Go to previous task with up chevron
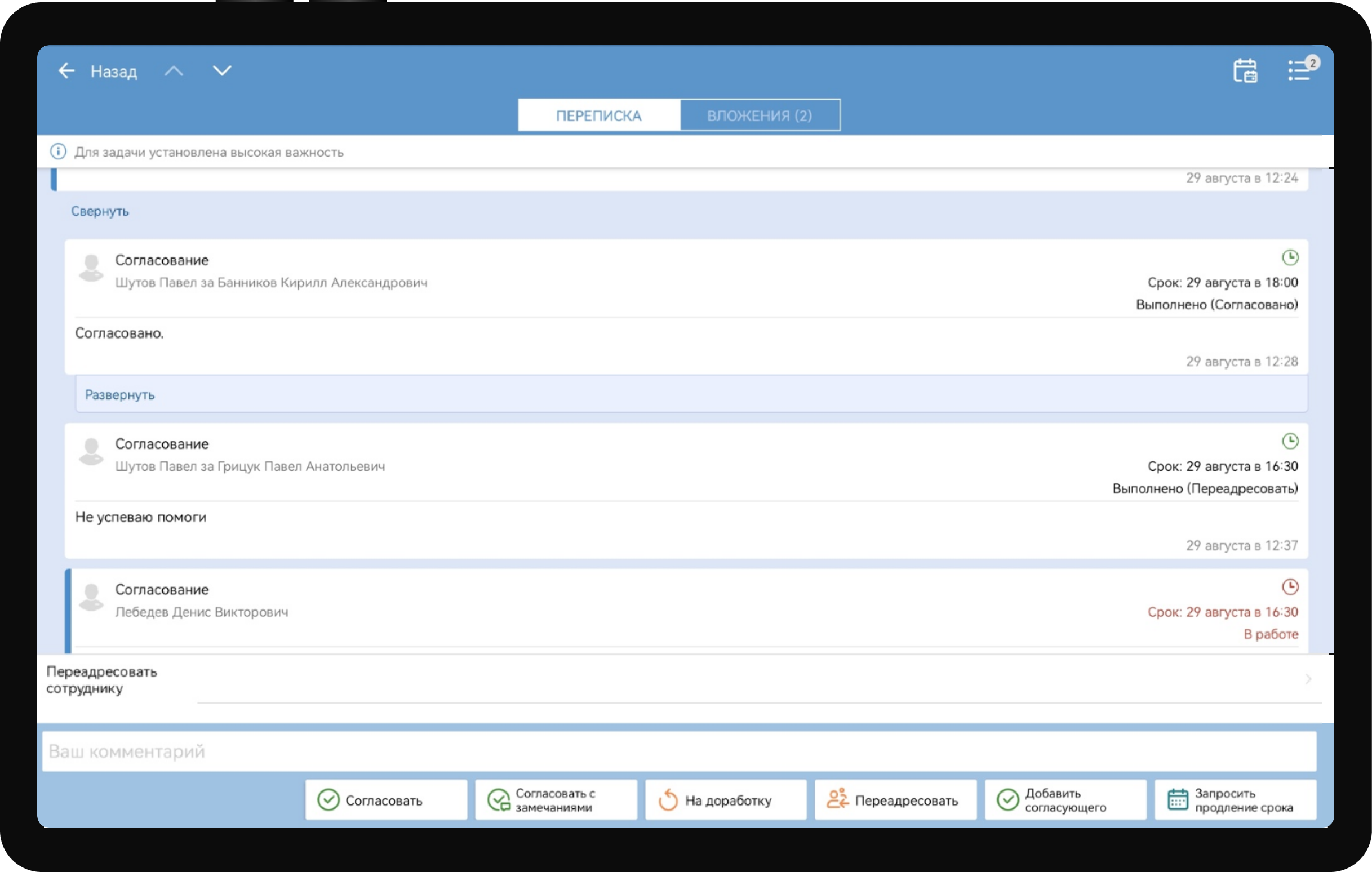Screen dimensions: 1372x872 click(174, 70)
